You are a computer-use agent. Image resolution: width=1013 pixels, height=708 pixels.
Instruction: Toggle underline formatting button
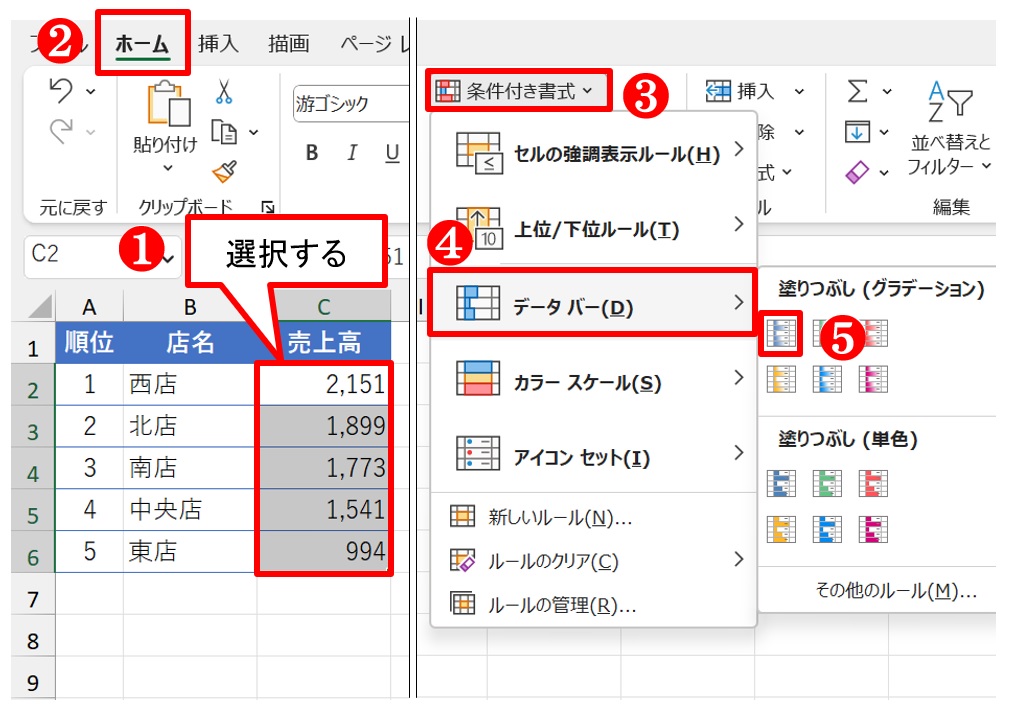point(392,153)
